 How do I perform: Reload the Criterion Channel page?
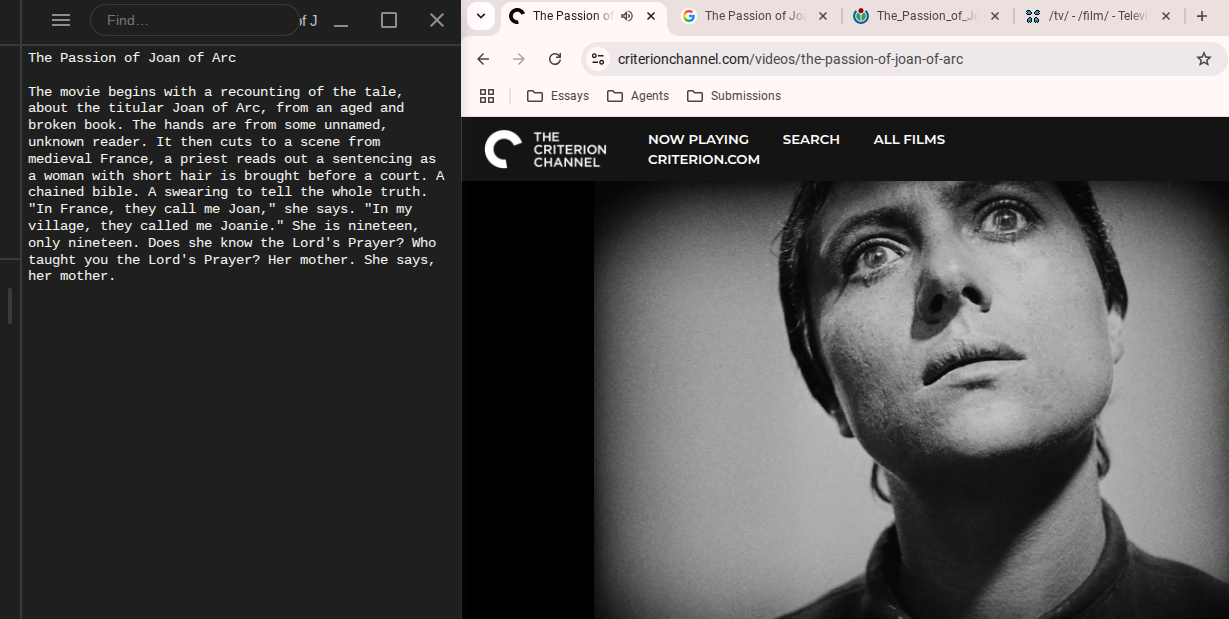pyautogui.click(x=555, y=59)
